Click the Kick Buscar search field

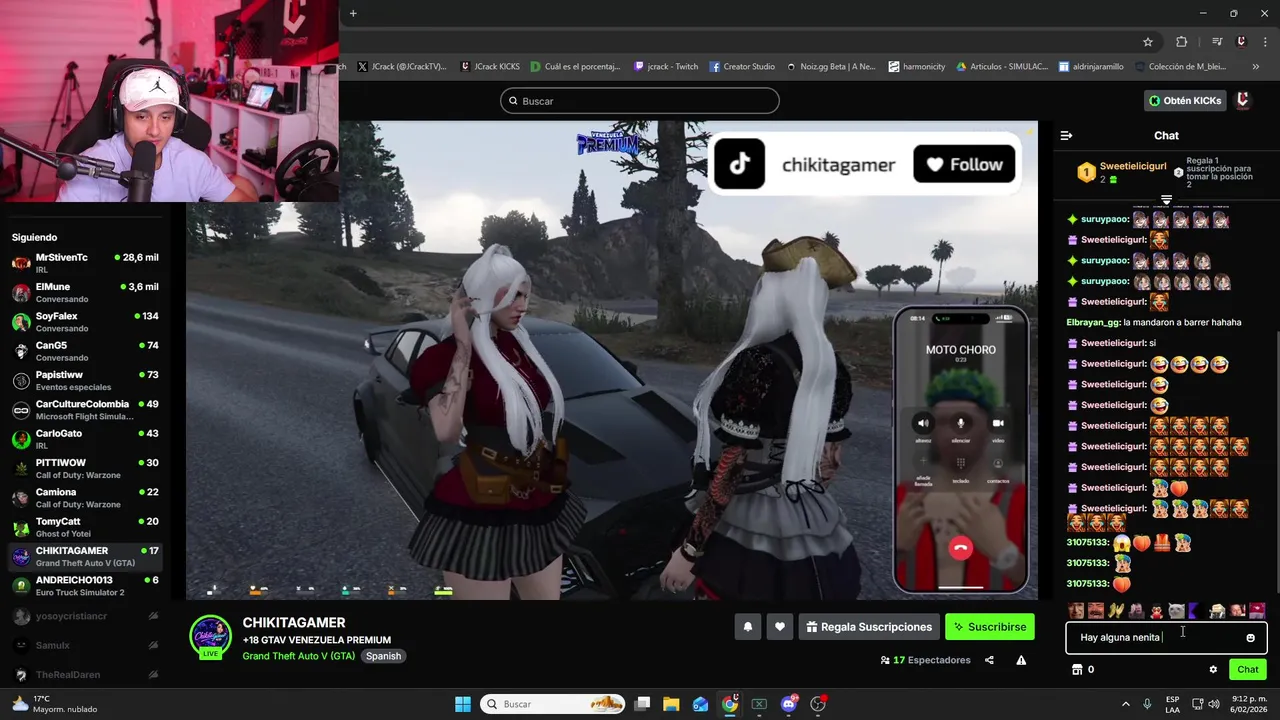click(x=640, y=101)
